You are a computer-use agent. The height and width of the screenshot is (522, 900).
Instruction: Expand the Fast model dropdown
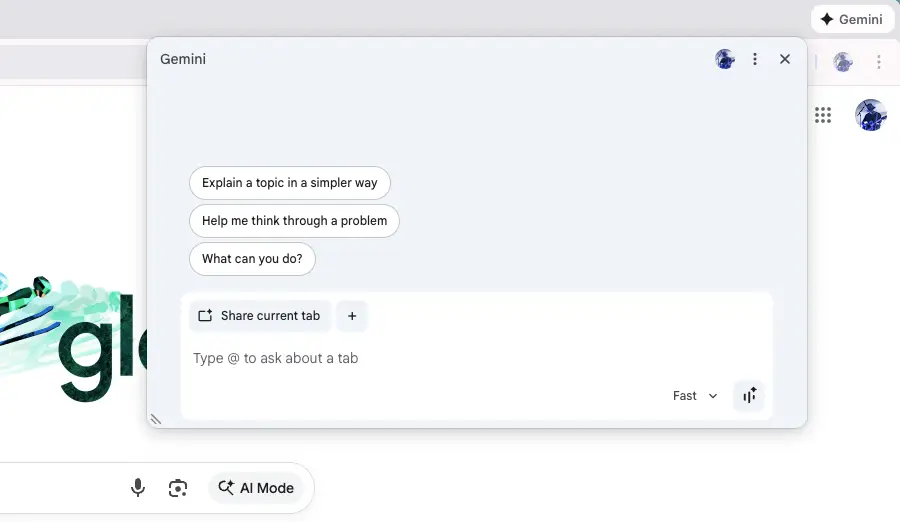pyautogui.click(x=695, y=396)
